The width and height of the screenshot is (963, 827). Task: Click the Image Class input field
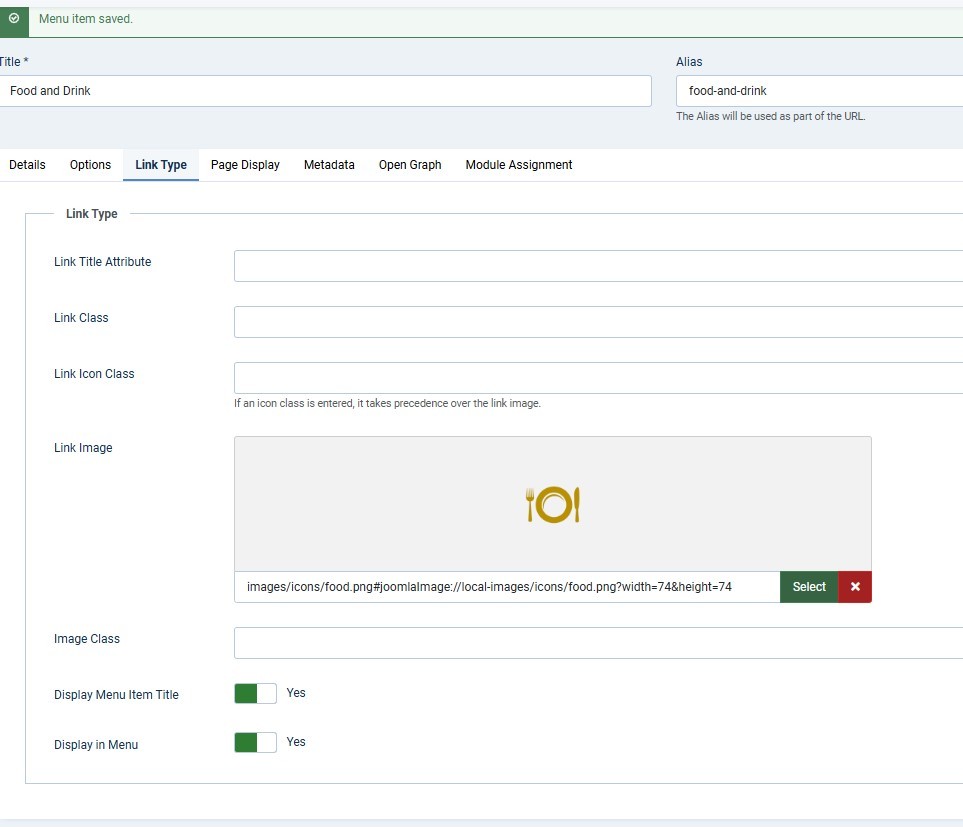tap(598, 643)
